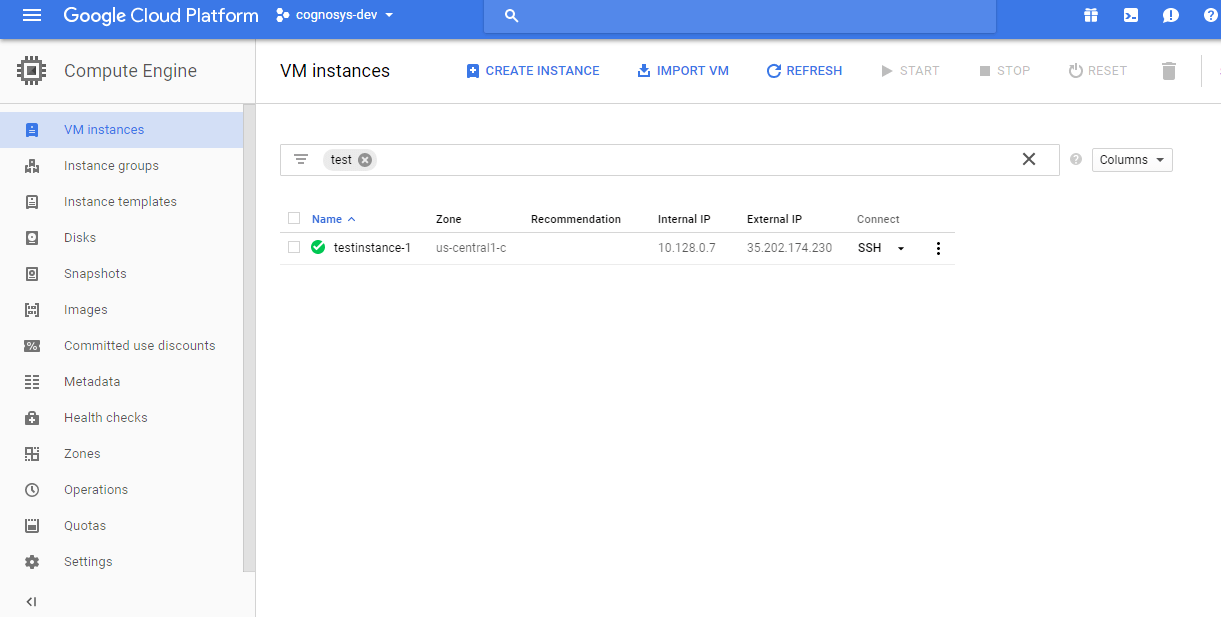Click the Google Cloud Platform logo
1221x617 pixels.
click(x=160, y=15)
